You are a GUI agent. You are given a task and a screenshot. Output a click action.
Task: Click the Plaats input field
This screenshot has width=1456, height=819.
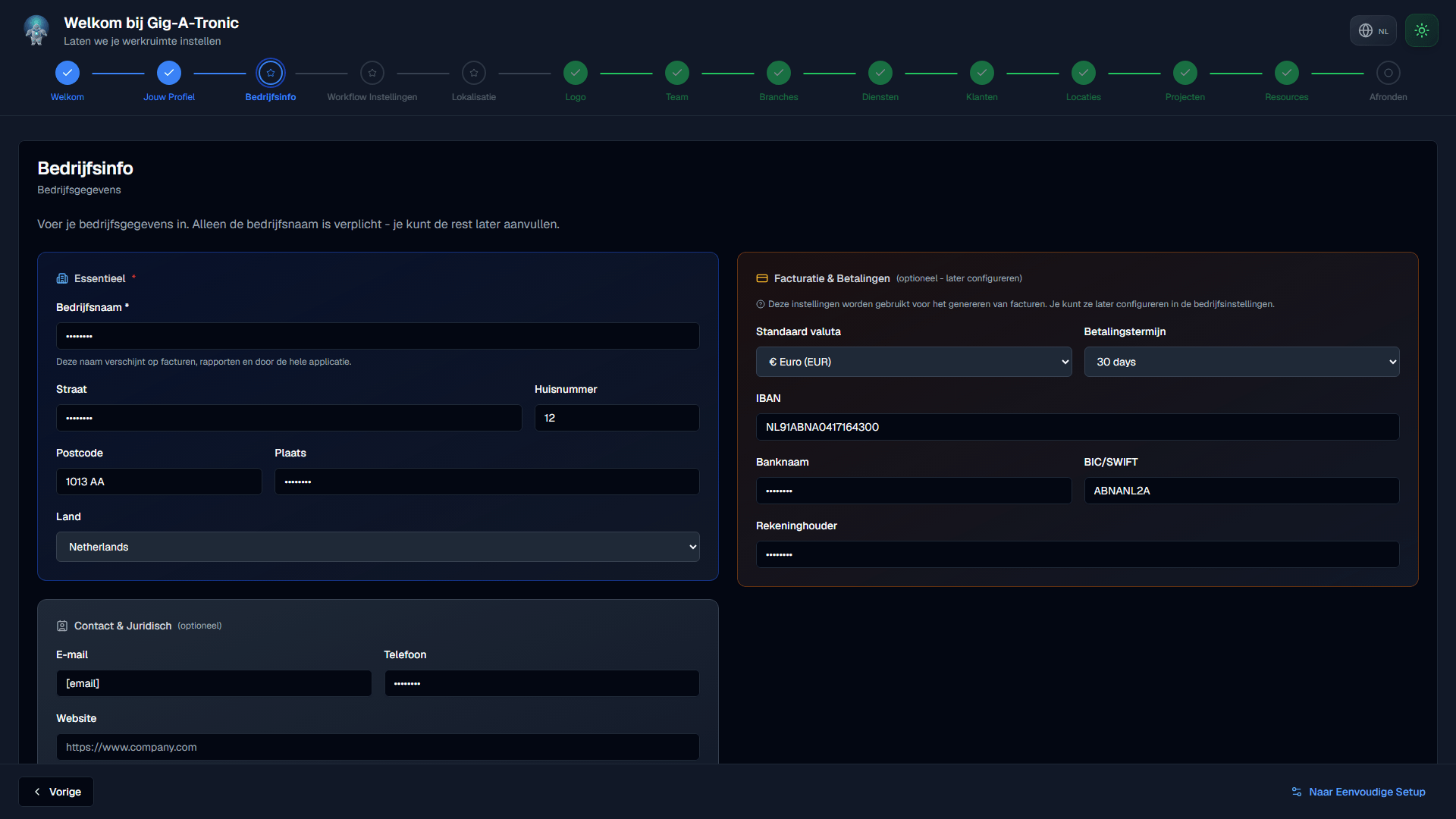pyautogui.click(x=487, y=482)
